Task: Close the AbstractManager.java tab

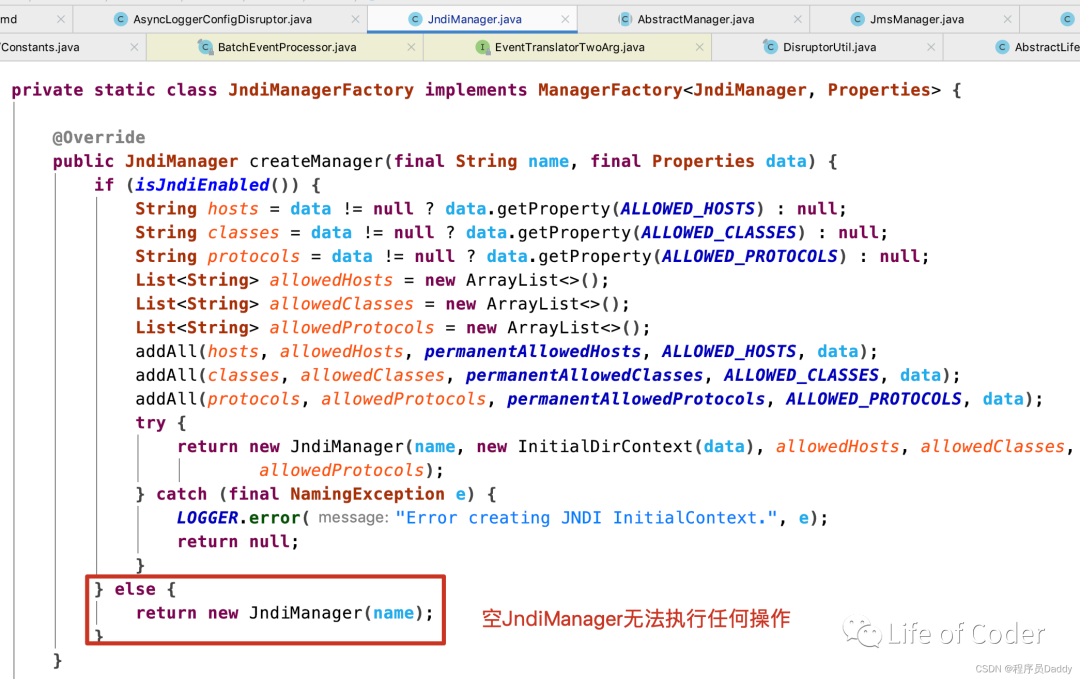Action: [x=798, y=19]
